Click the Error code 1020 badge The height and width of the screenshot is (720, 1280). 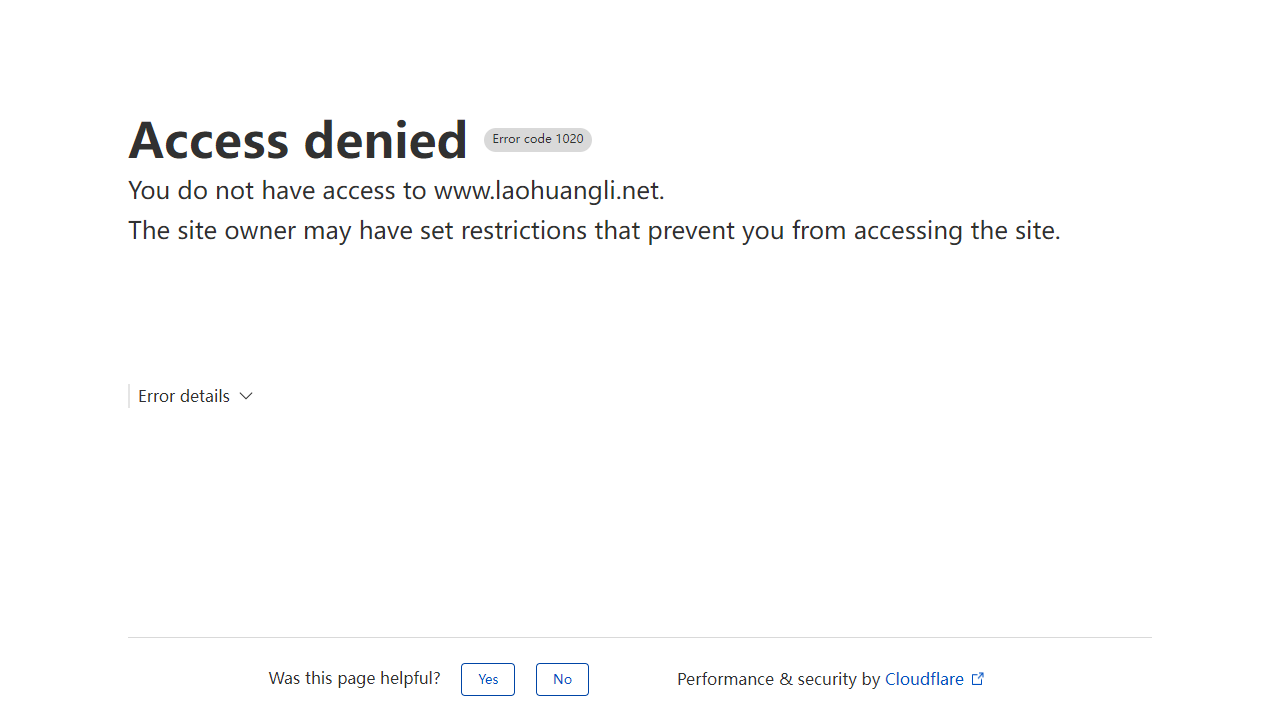[538, 140]
